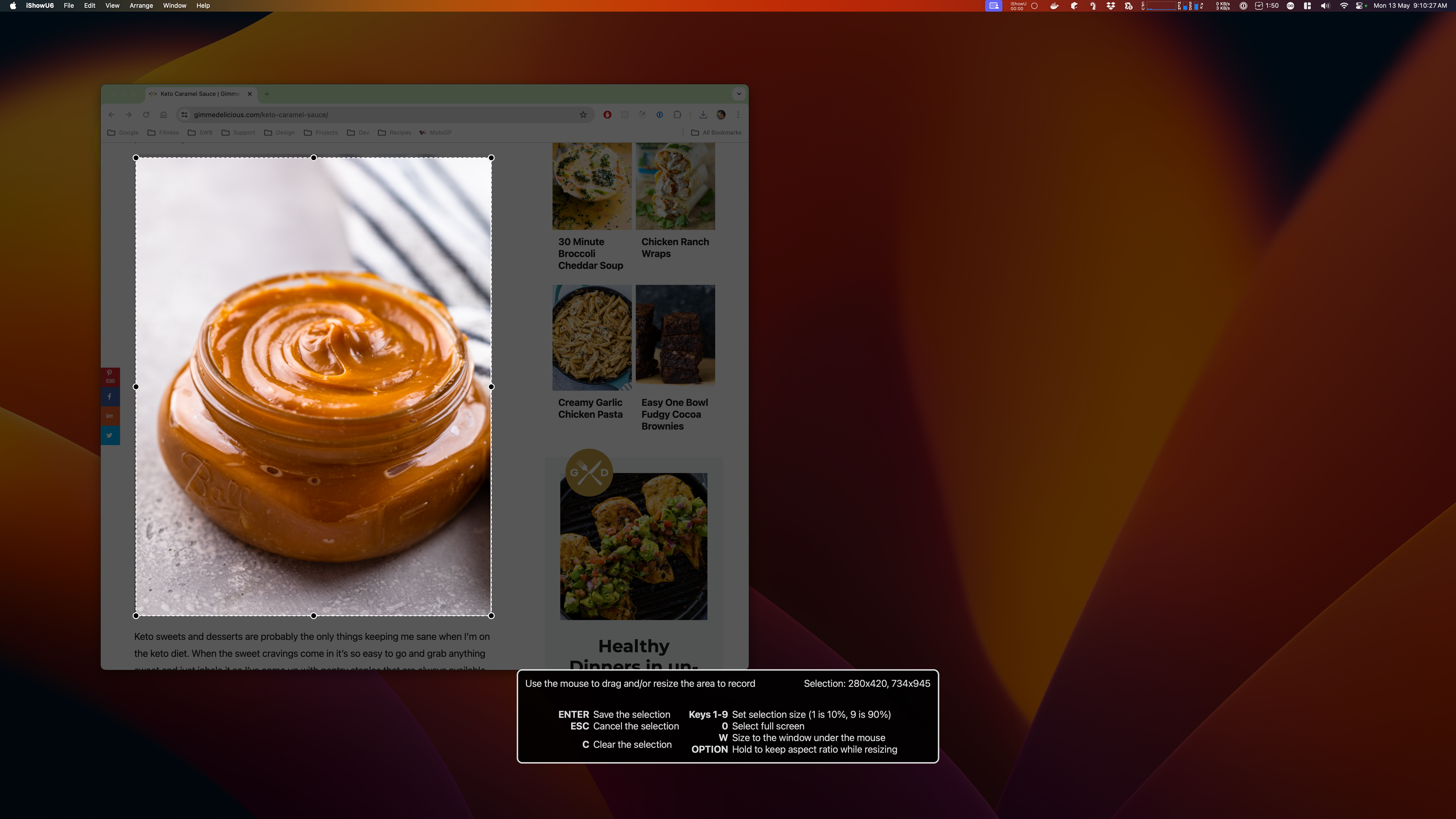Open the Fitness bookmarks folder
This screenshot has width=1456, height=819.
coord(163,133)
